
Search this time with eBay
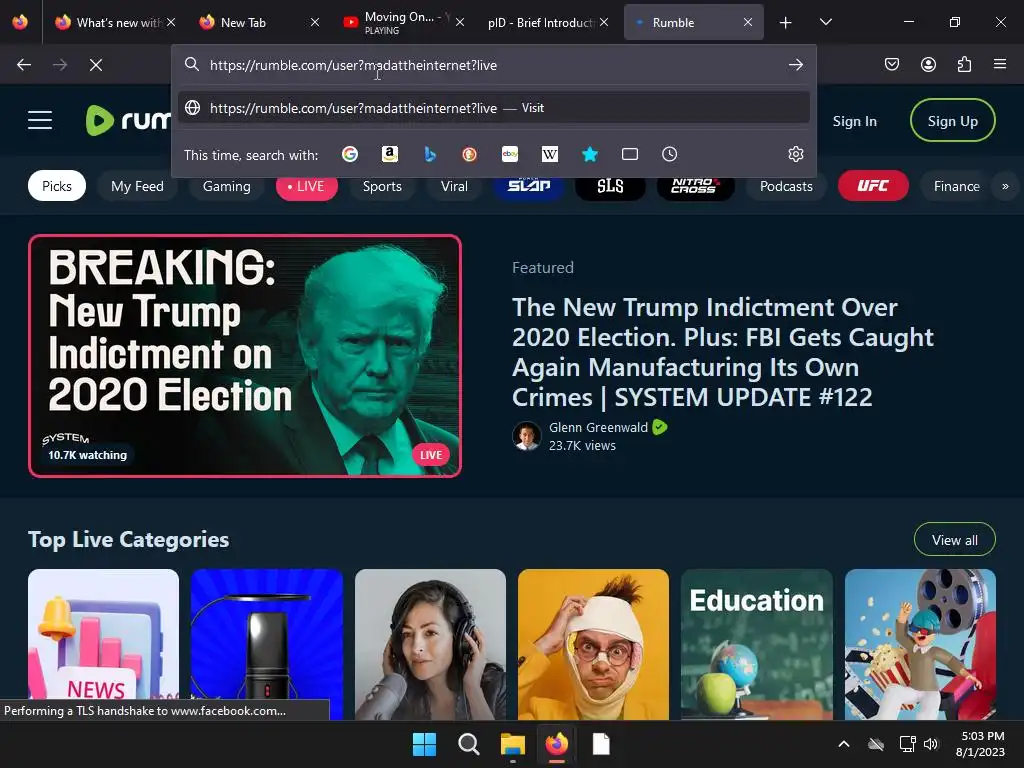510,154
